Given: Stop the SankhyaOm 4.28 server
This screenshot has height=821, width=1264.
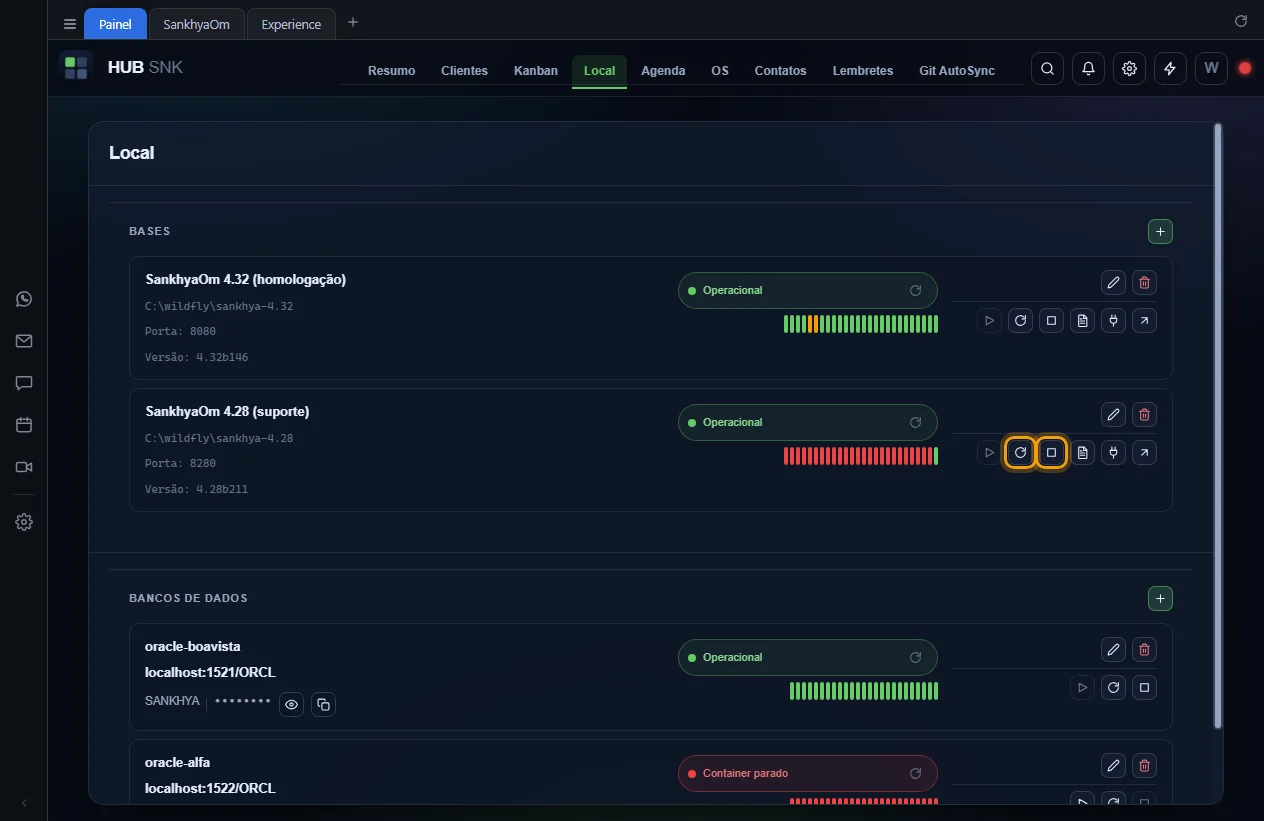Looking at the screenshot, I should pos(1051,453).
